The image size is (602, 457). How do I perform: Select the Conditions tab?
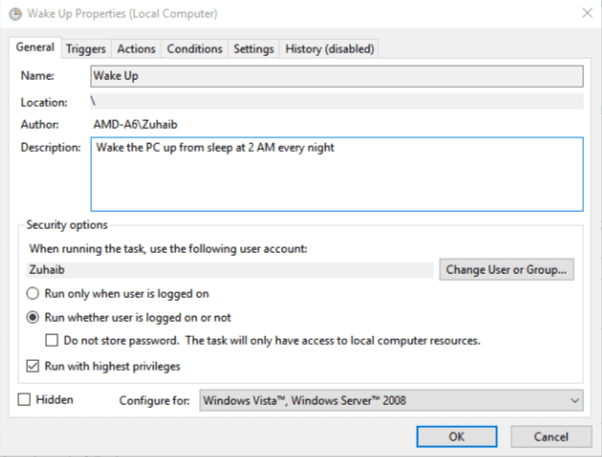195,49
